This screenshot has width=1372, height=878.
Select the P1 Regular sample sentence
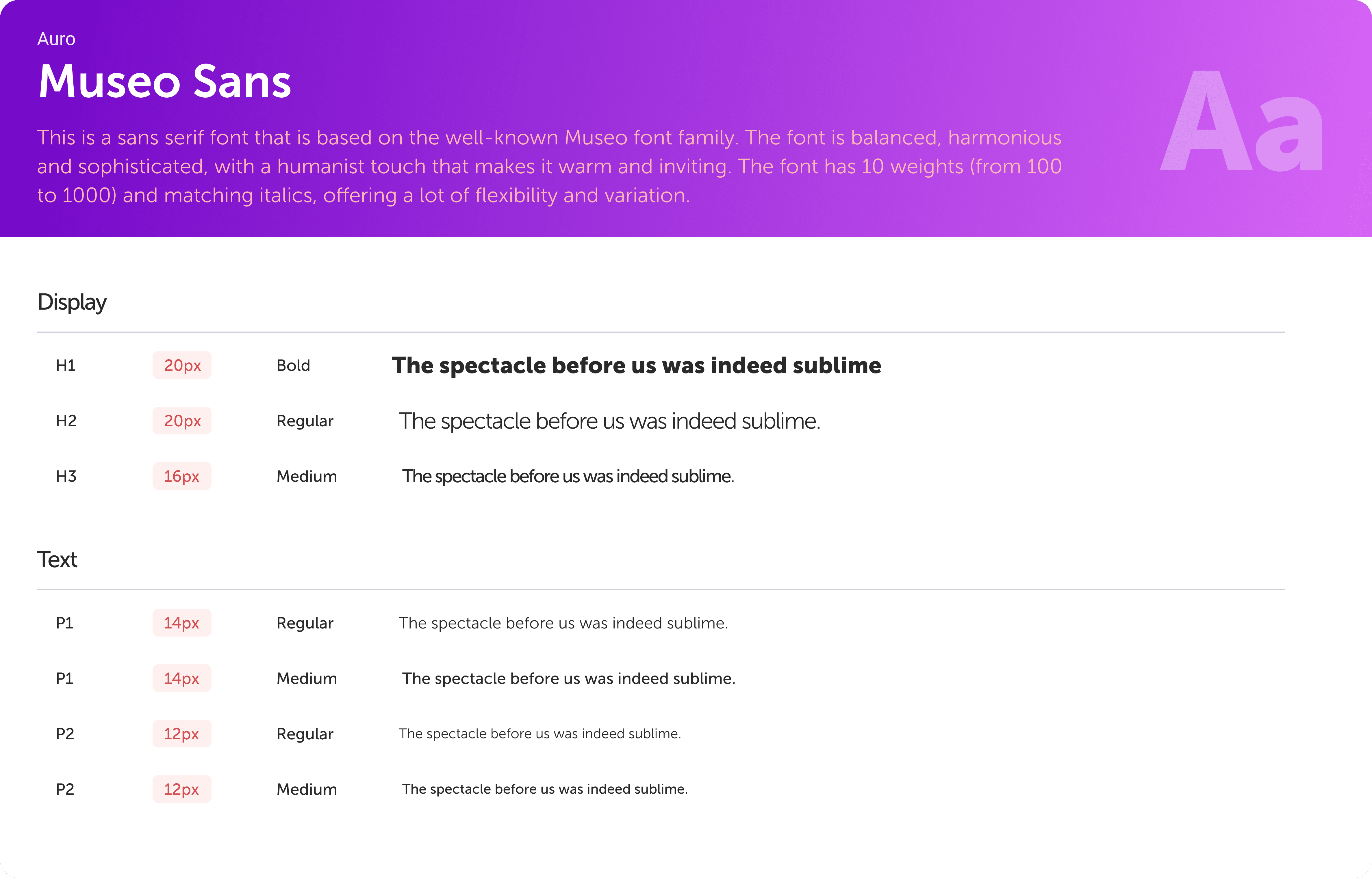point(563,623)
